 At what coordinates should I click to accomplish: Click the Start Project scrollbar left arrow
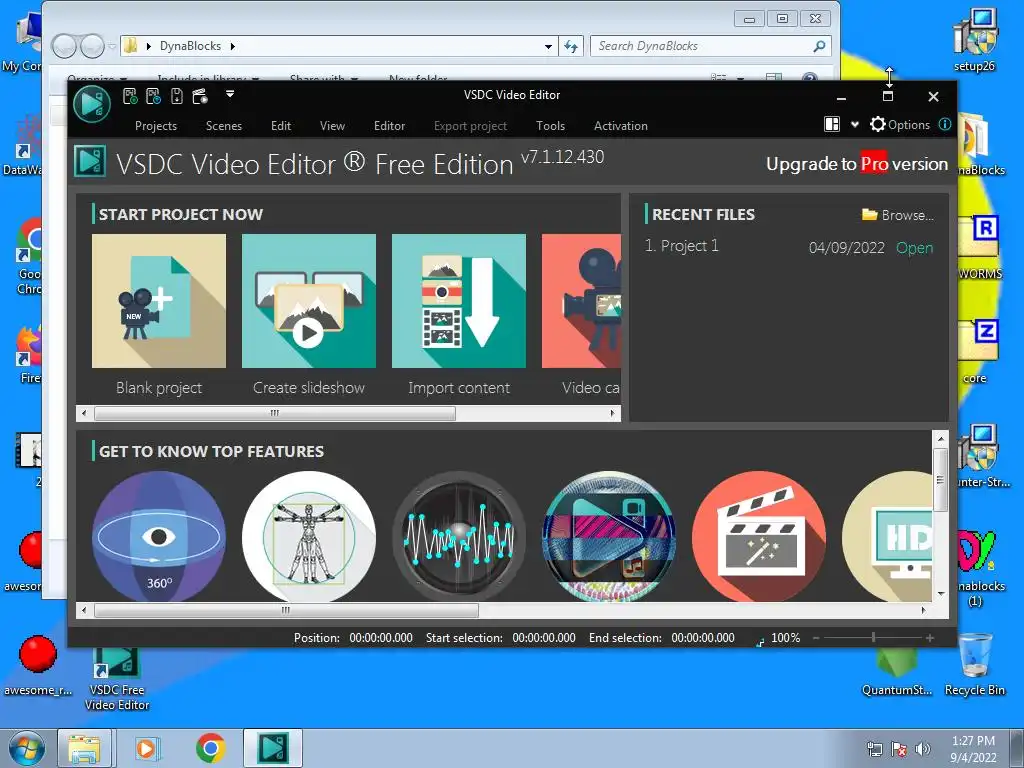click(84, 413)
